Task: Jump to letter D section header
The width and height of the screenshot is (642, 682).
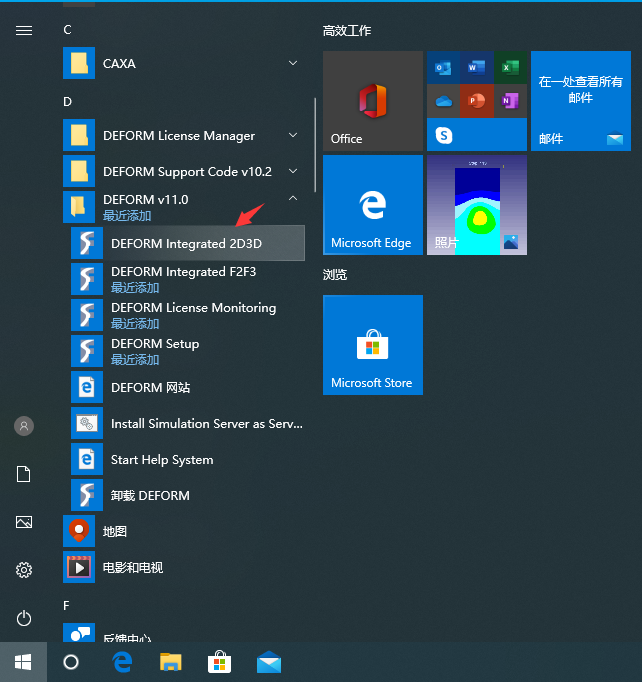Action: 67,102
